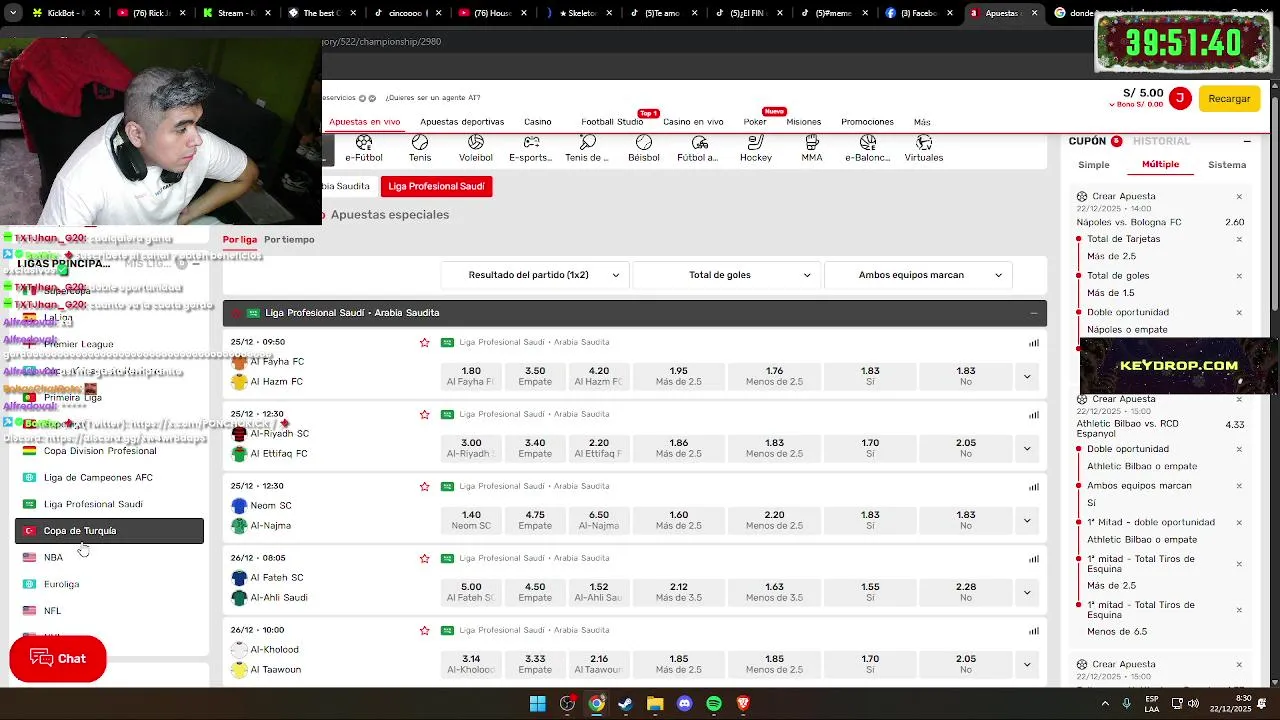Open statistics for Al-Kholood match
This screenshot has height=720, width=1280.
pos(1034,630)
